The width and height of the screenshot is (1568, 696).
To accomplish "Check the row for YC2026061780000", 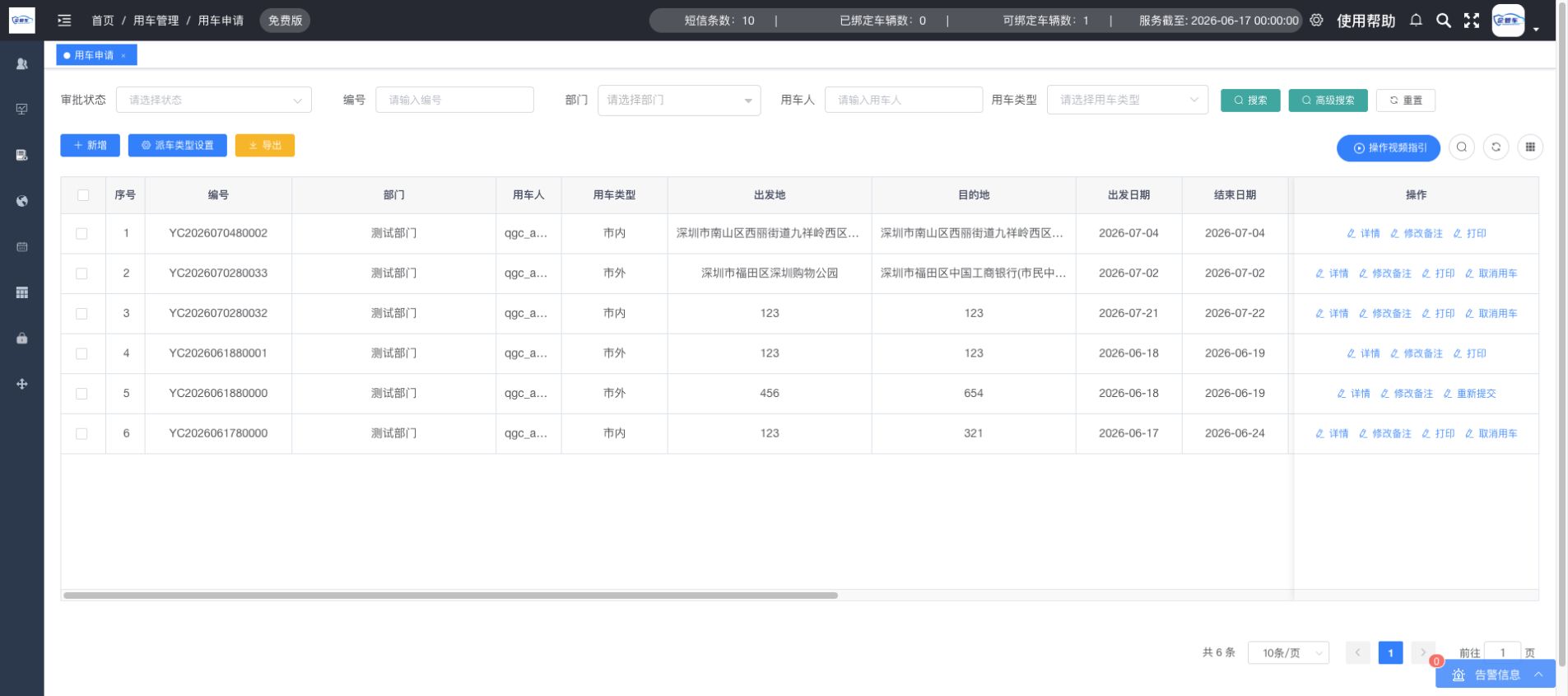I will [81, 433].
